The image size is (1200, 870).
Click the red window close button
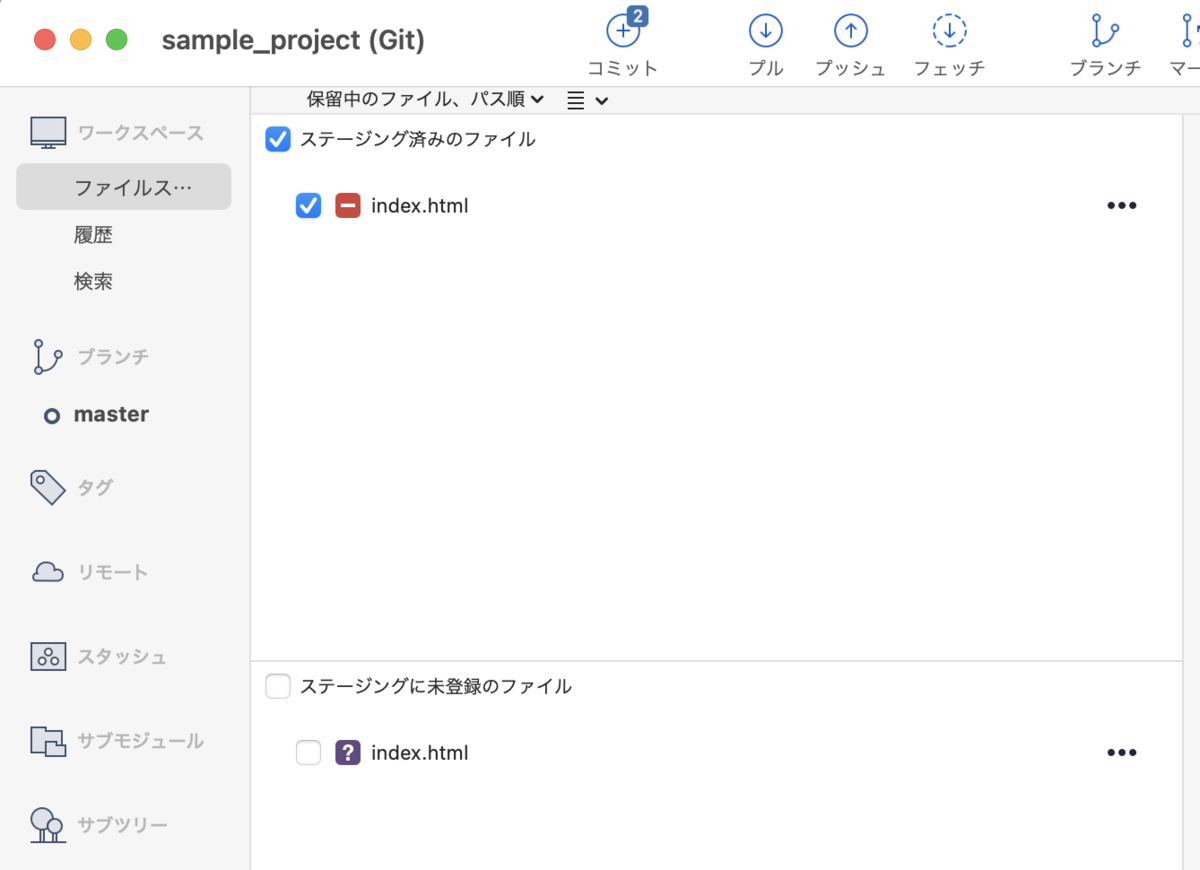(x=45, y=40)
